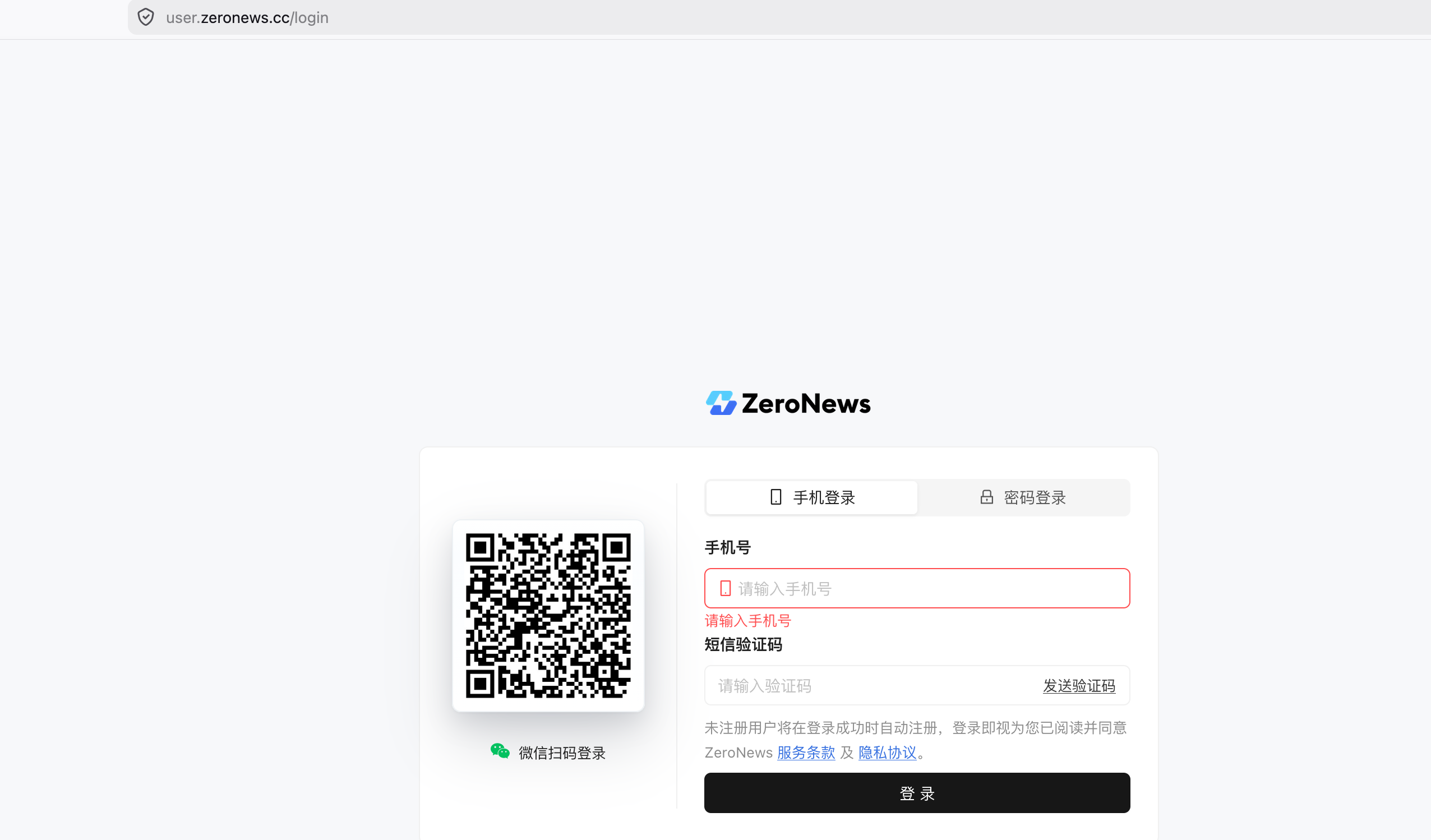The image size is (1431, 840).
Task: Switch to the 密码登录 tab
Action: [x=1023, y=497]
